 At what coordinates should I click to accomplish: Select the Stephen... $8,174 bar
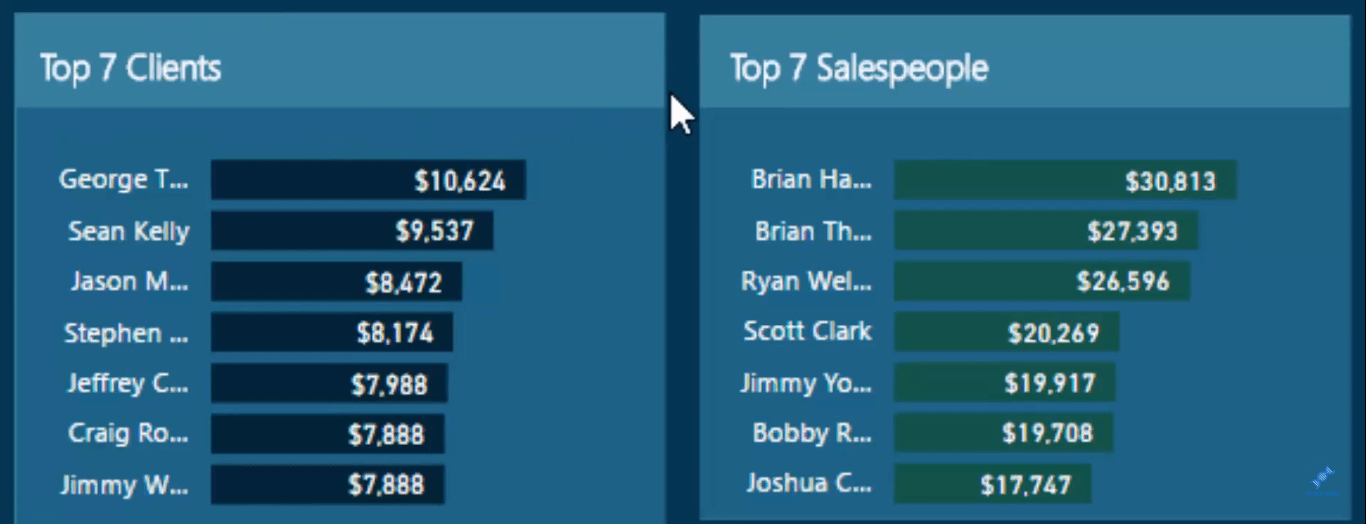coord(332,332)
